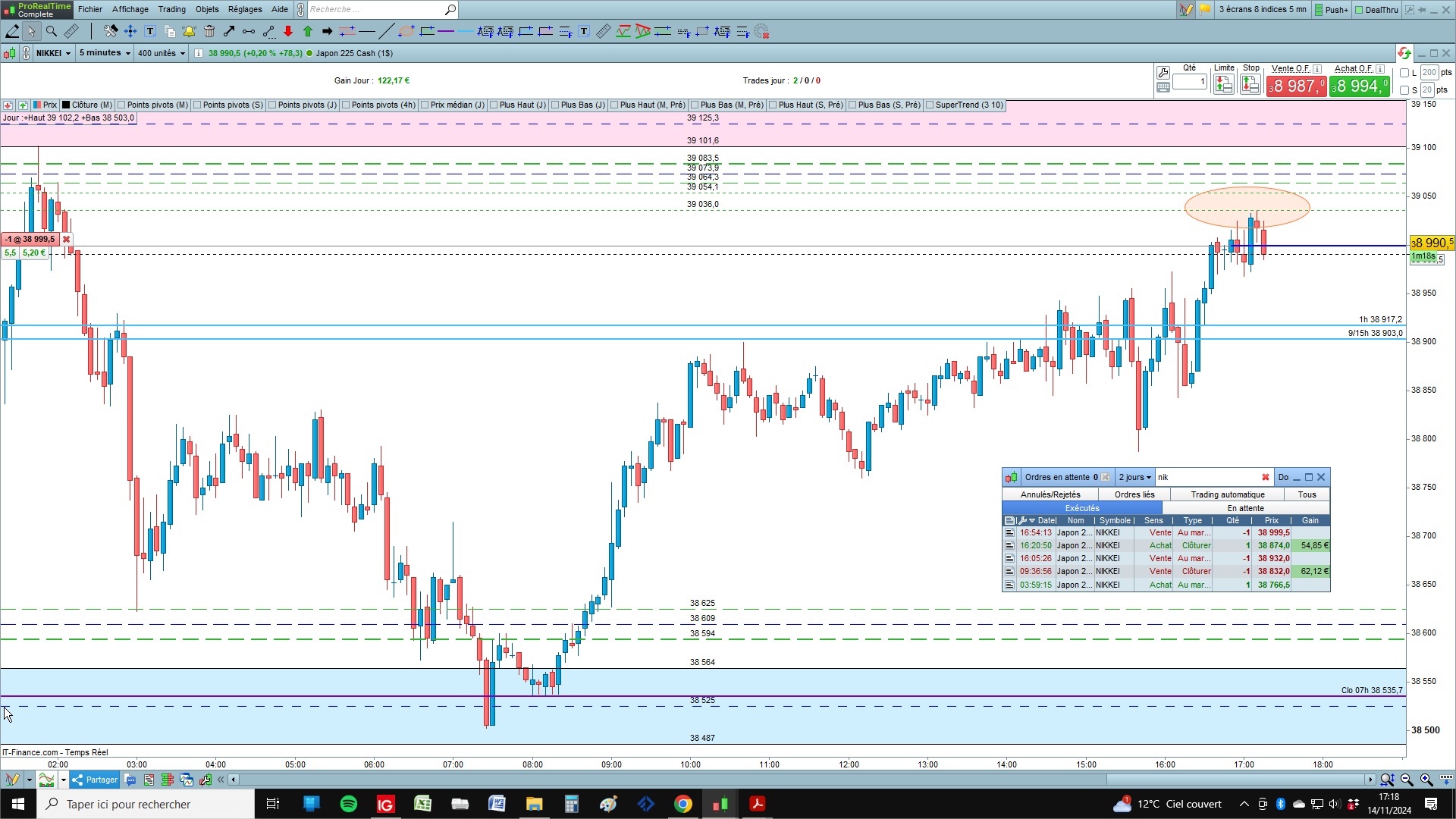The height and width of the screenshot is (819, 1456).
Task: Switch to the Annulés/Rejetés tab
Action: [1050, 494]
